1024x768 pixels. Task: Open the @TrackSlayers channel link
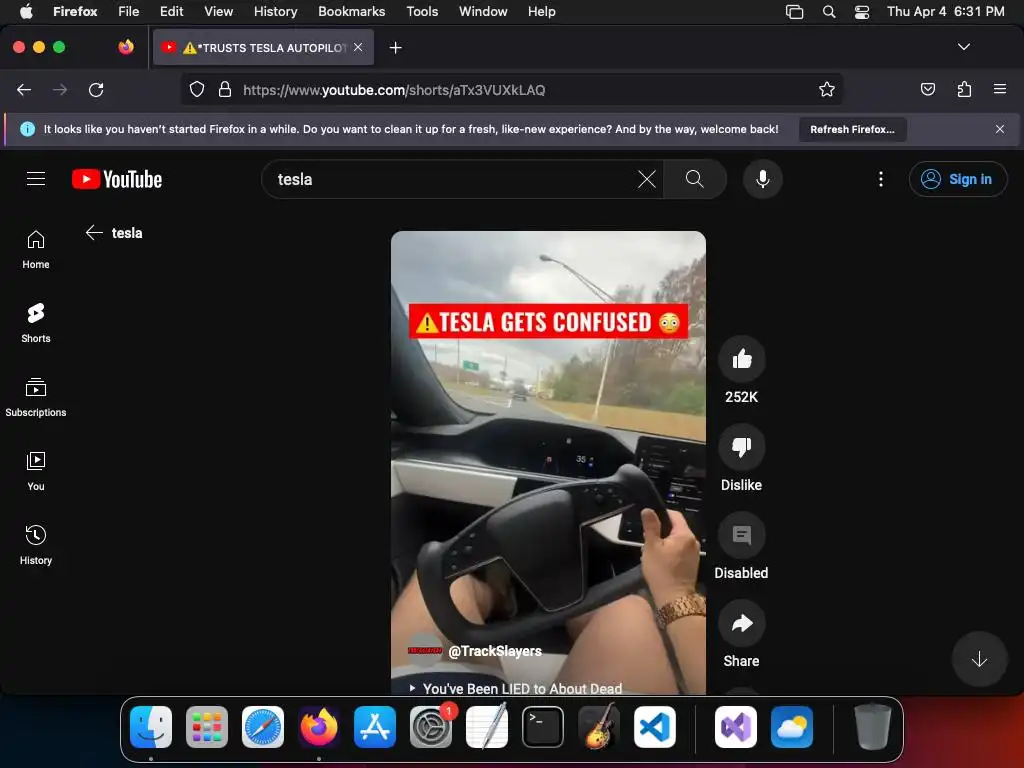tap(494, 651)
